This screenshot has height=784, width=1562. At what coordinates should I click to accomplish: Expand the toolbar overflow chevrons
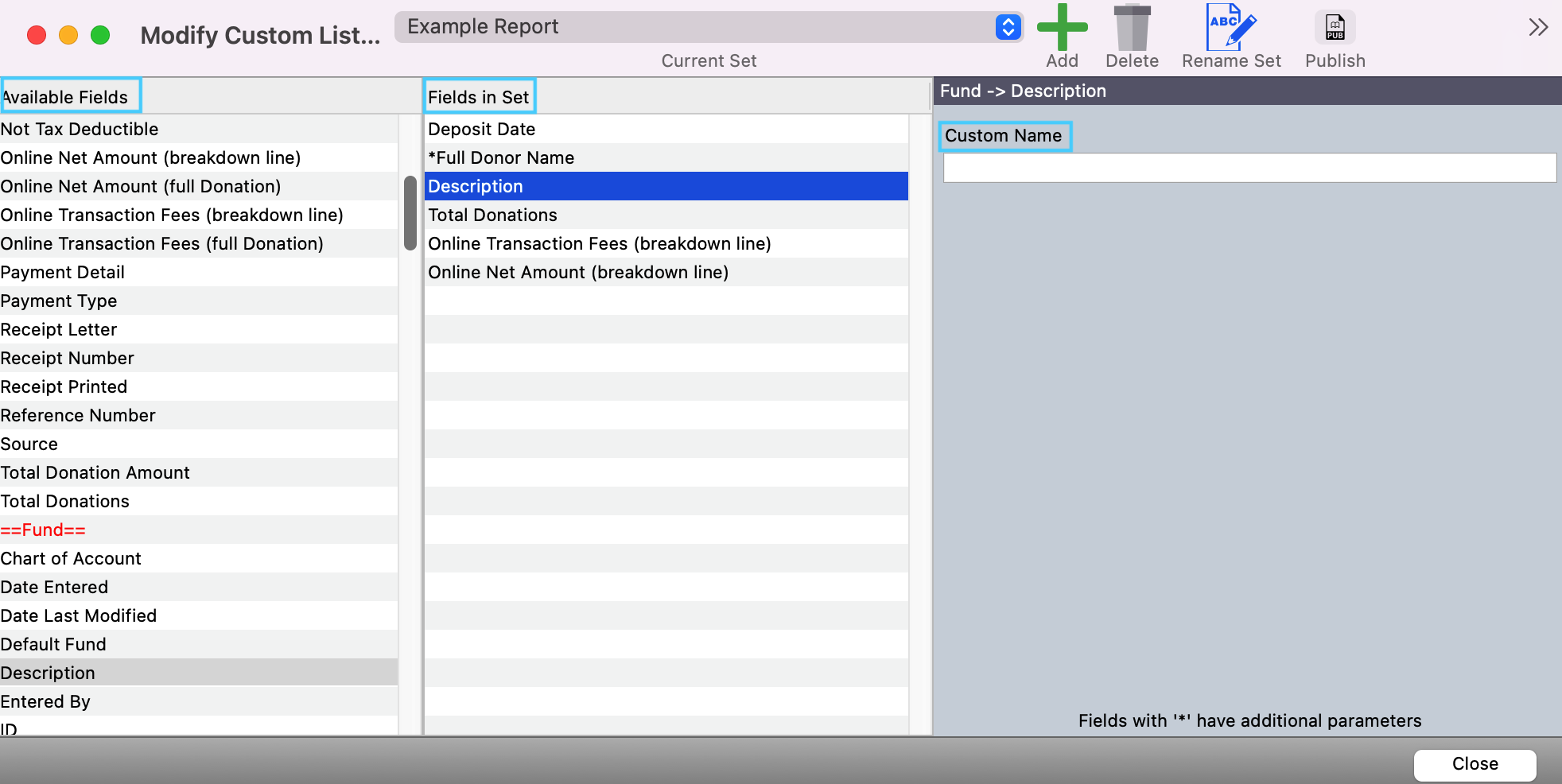tap(1538, 28)
